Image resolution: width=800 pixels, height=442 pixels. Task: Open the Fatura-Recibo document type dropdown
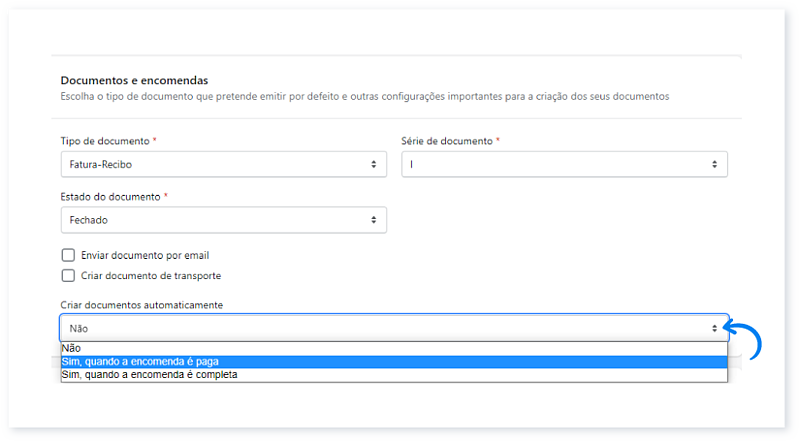(x=223, y=164)
